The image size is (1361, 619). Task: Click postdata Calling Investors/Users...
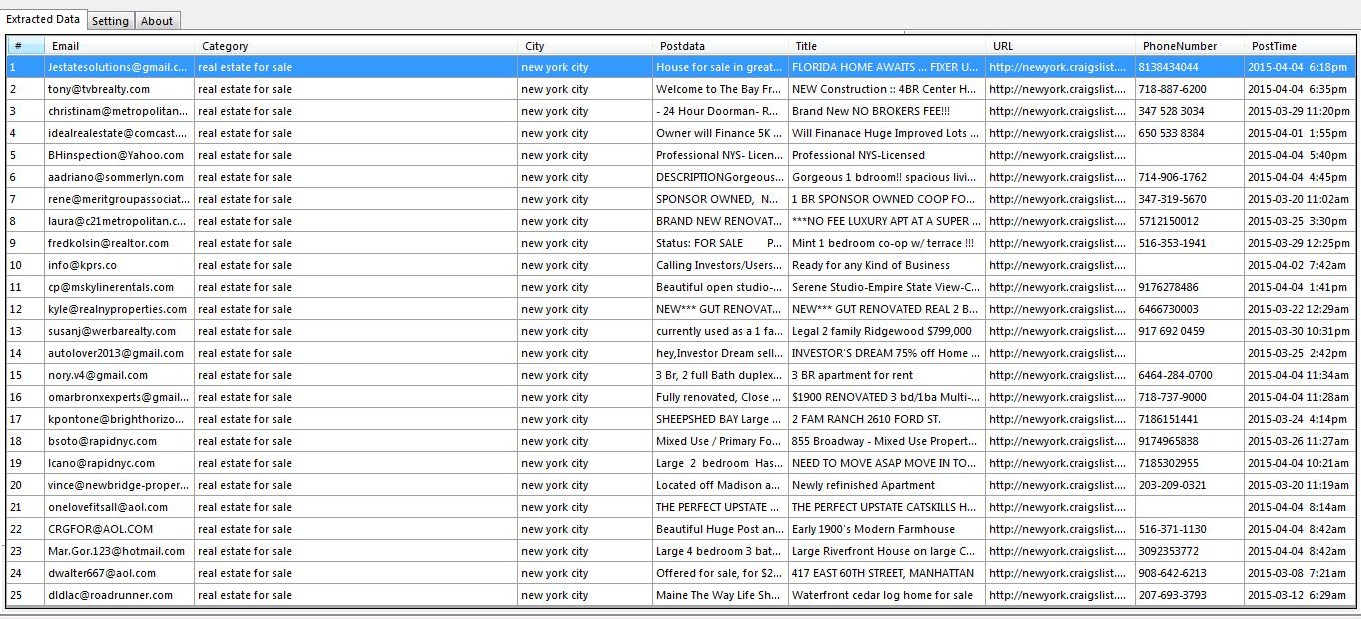click(x=720, y=265)
